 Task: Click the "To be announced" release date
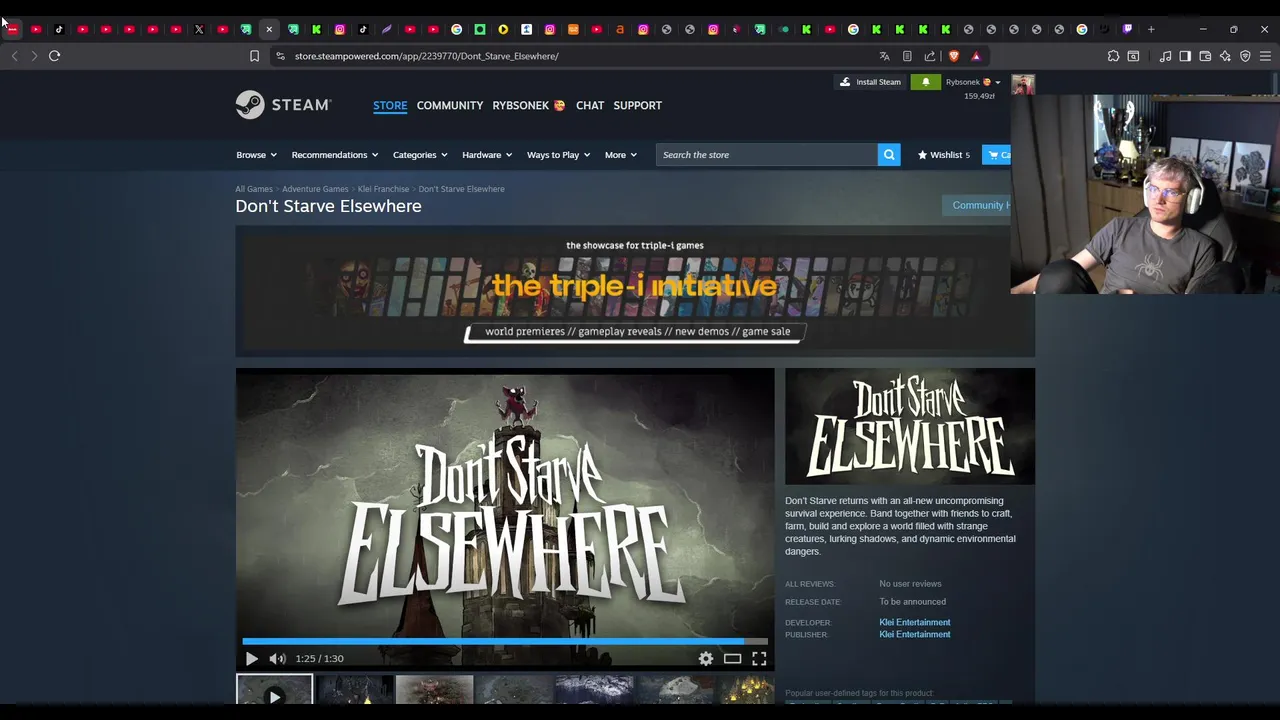tap(912, 602)
